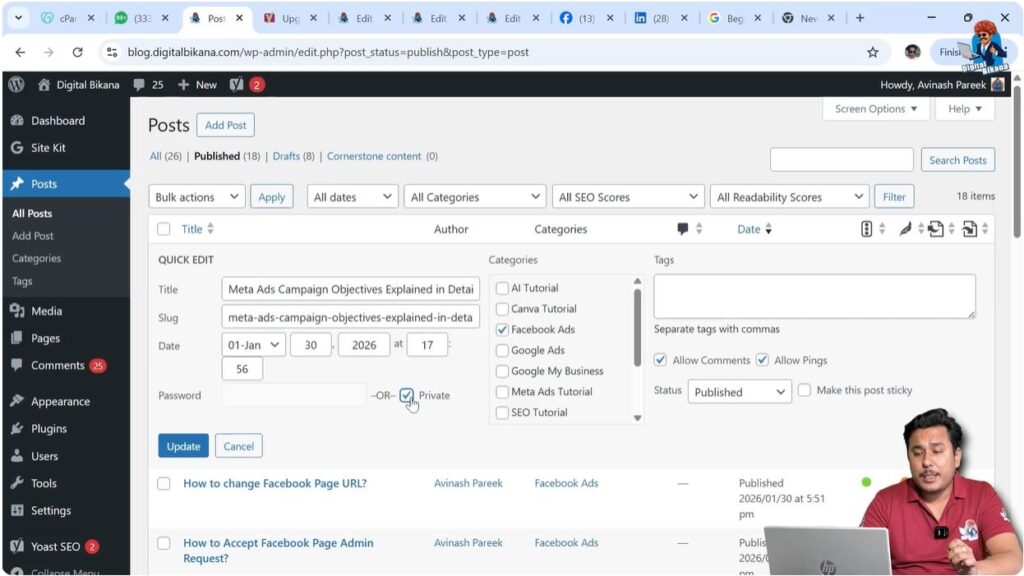Open the How to change Facebook Page URL post

[x=274, y=483]
